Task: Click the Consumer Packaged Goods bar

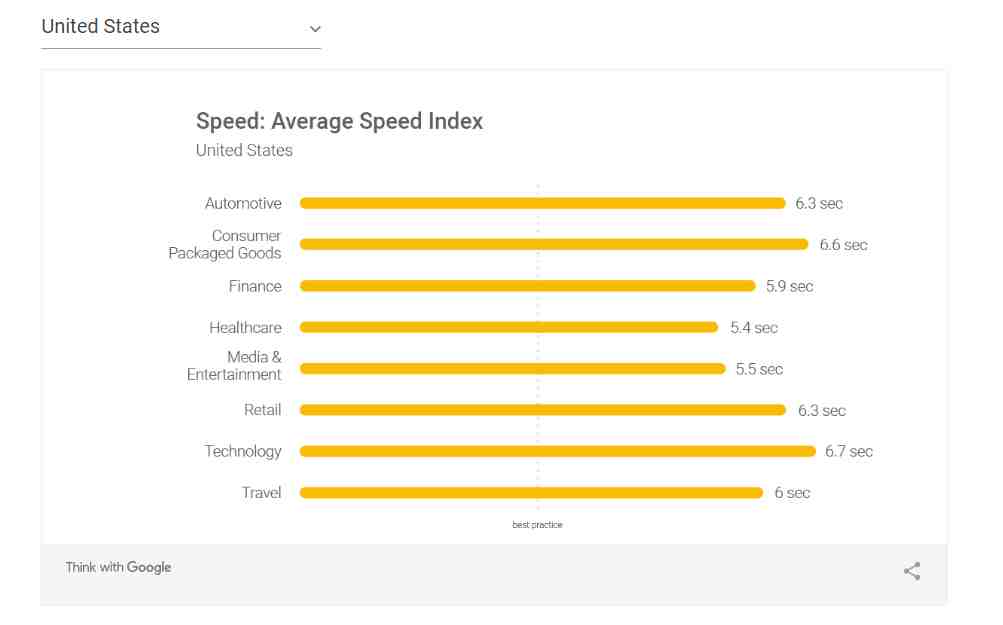Action: 553,244
